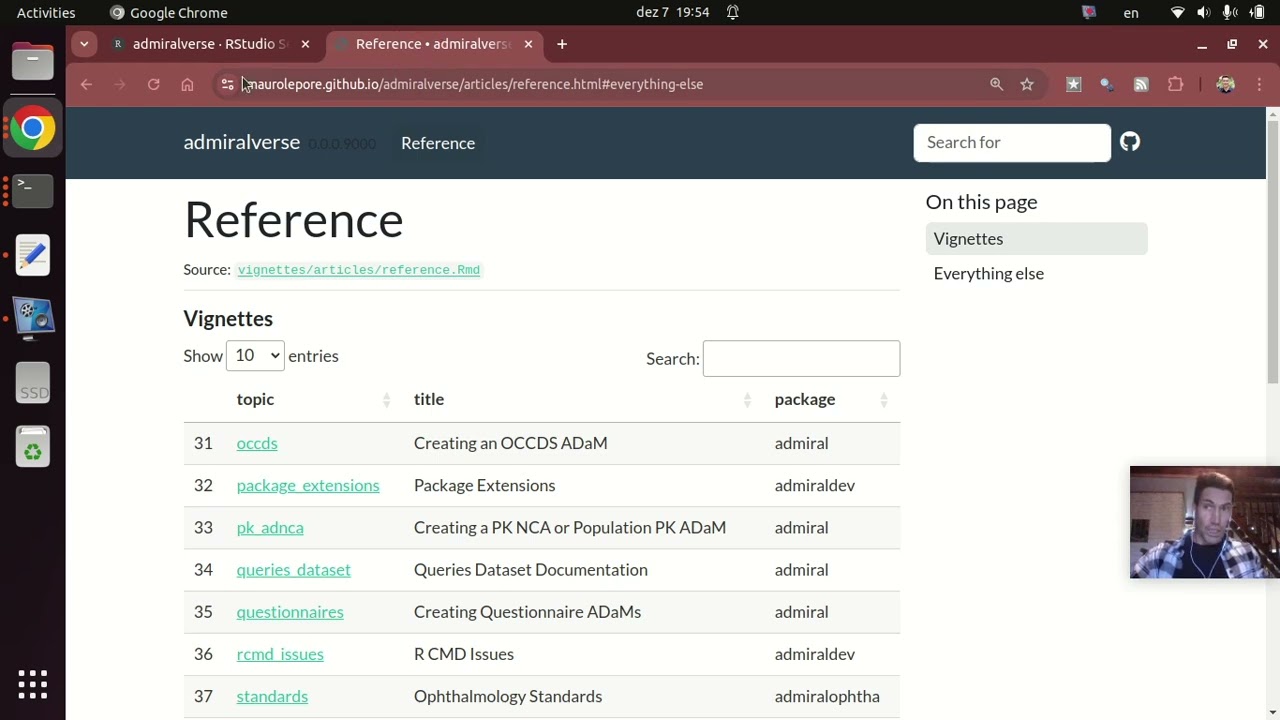Click the table Search filter field

801,358
